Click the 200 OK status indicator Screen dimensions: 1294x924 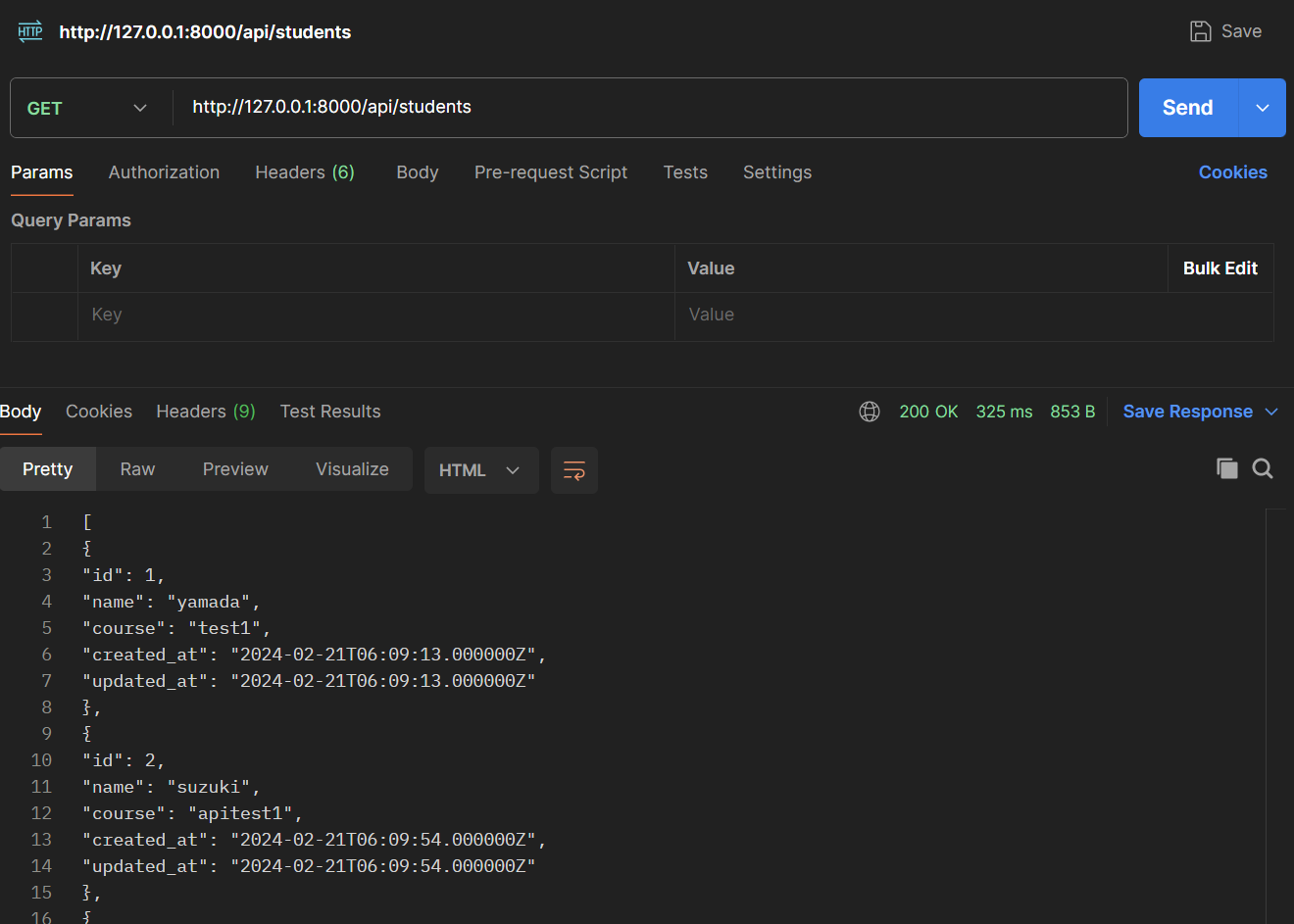point(927,411)
